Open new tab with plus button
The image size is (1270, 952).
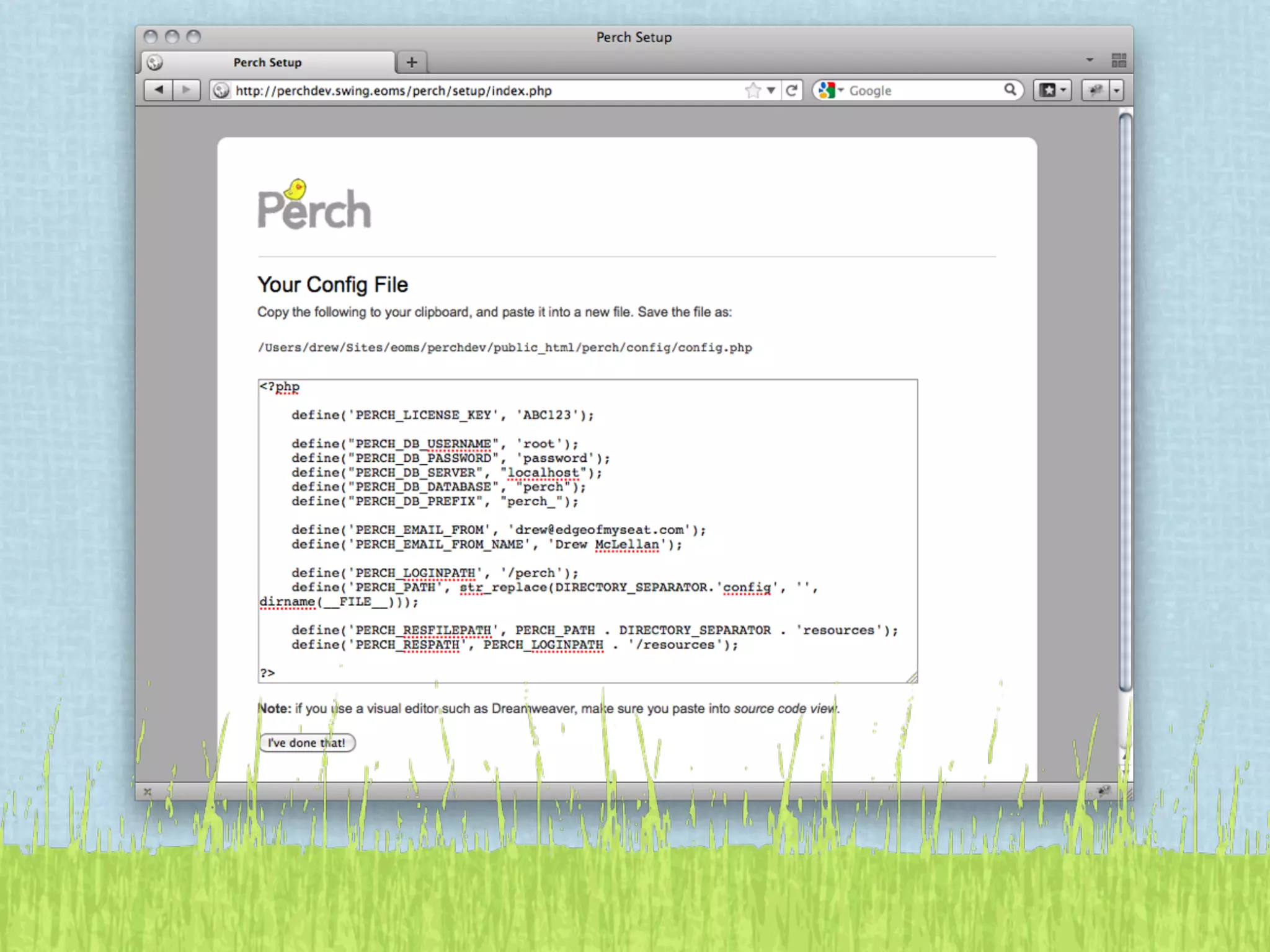coord(411,62)
